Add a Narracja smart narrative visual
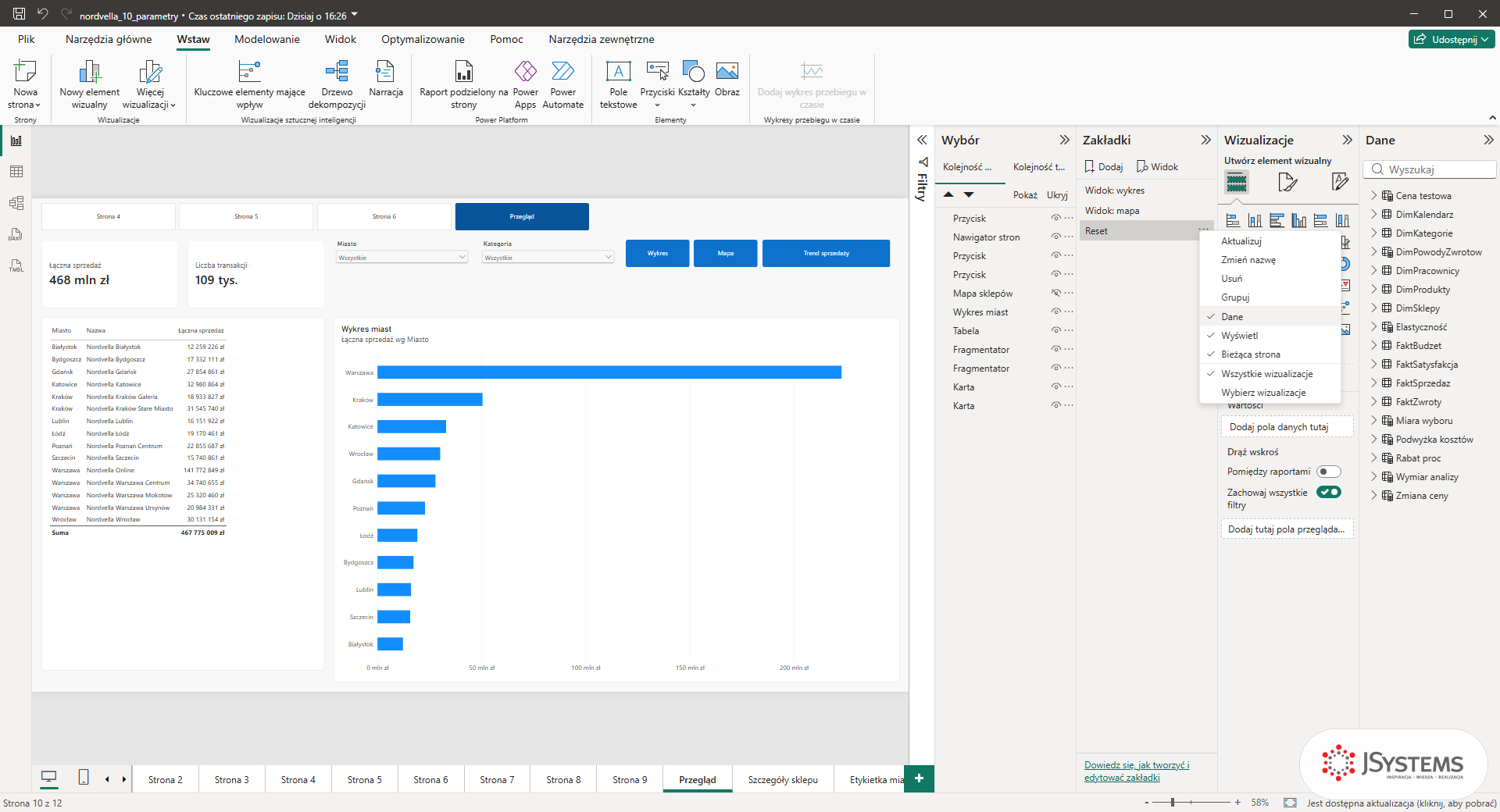This screenshot has width=1500, height=812. coord(385,72)
